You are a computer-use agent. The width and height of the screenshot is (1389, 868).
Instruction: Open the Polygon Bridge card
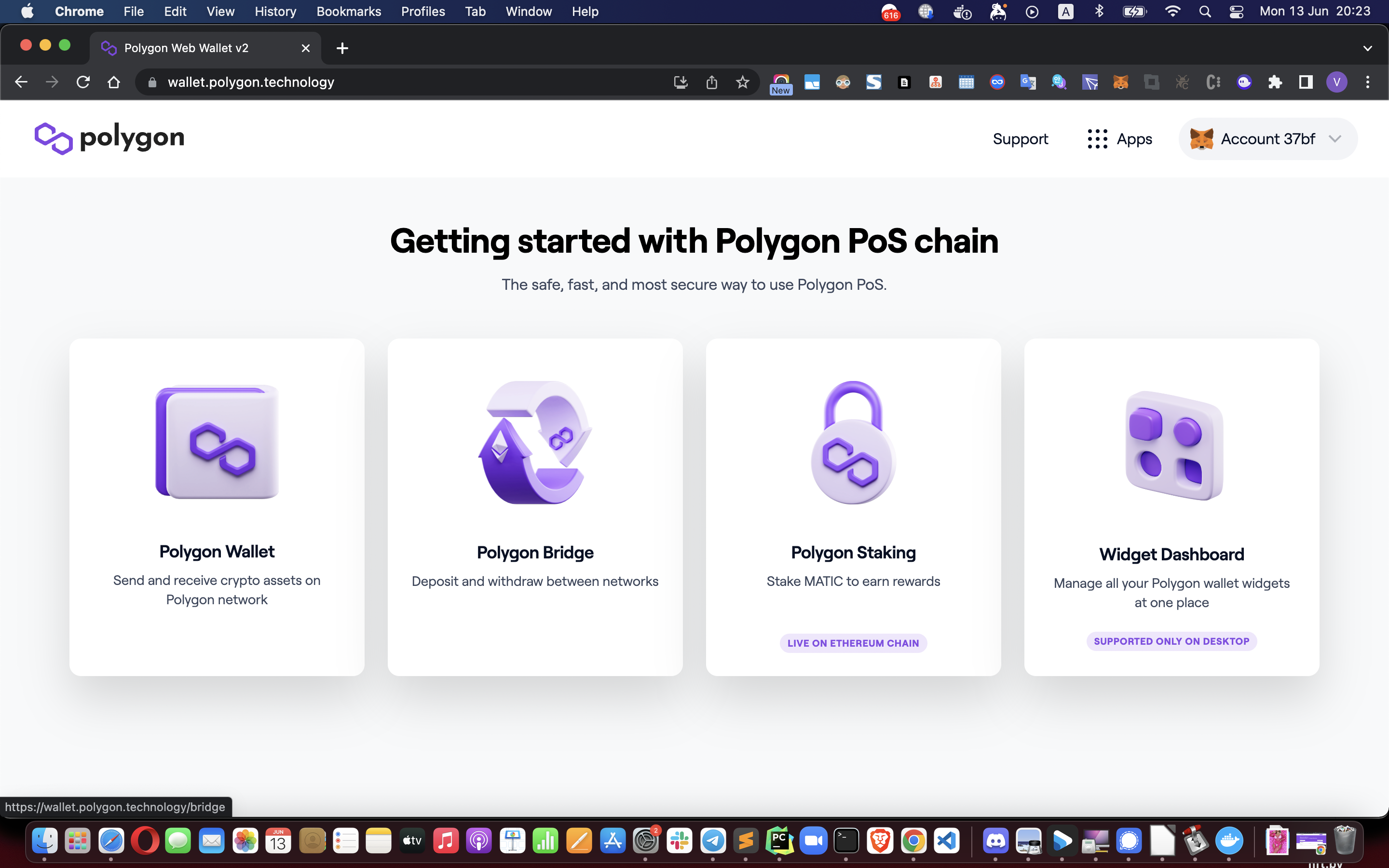(x=535, y=506)
